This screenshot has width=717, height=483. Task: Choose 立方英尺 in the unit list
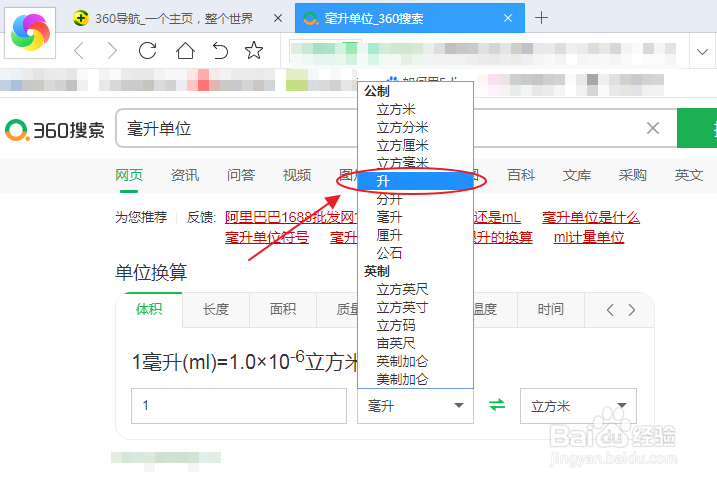(415, 289)
